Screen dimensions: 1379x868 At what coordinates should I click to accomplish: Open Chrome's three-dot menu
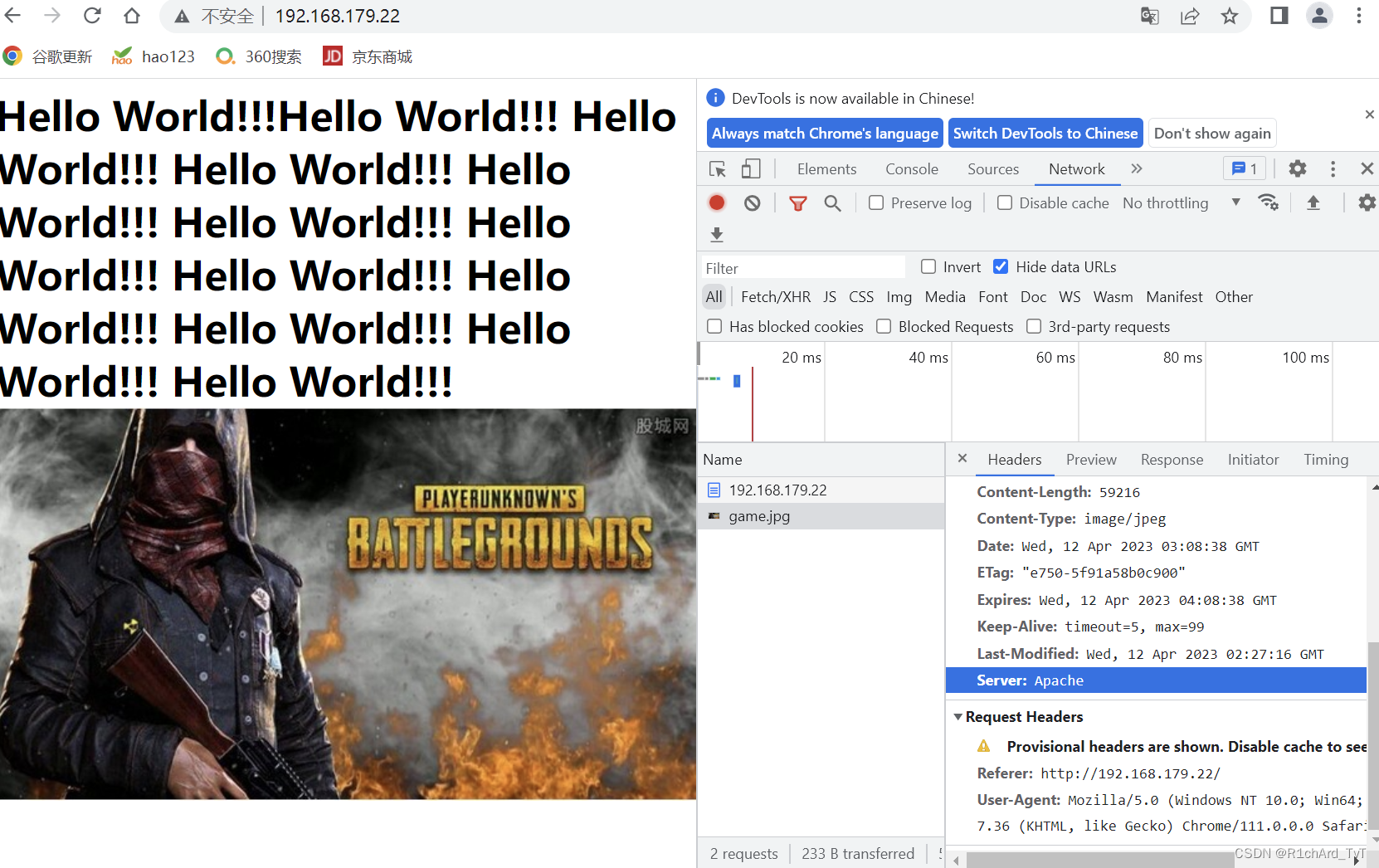(1359, 16)
